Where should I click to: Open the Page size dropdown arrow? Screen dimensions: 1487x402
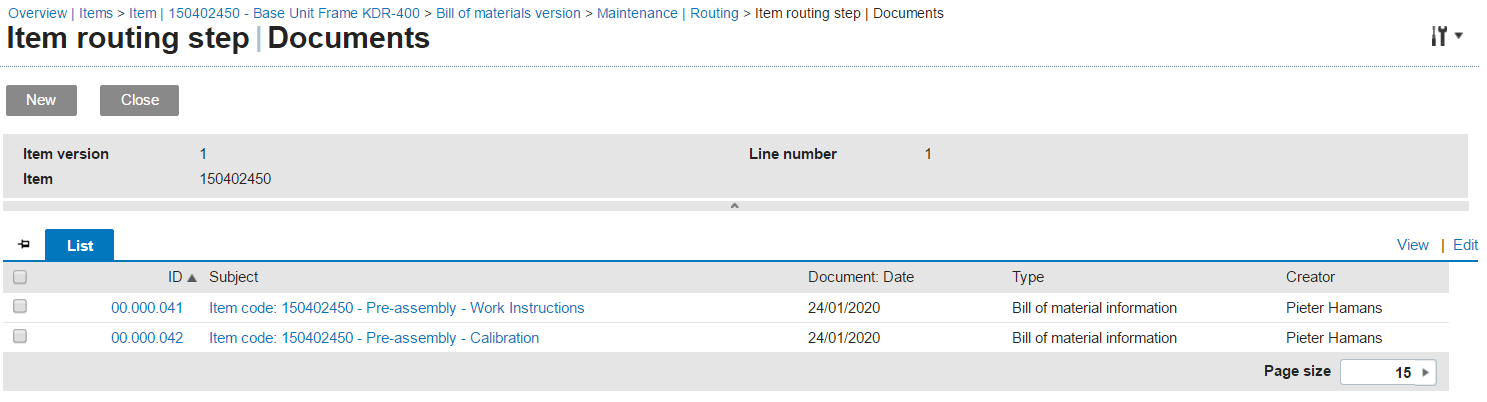1426,372
